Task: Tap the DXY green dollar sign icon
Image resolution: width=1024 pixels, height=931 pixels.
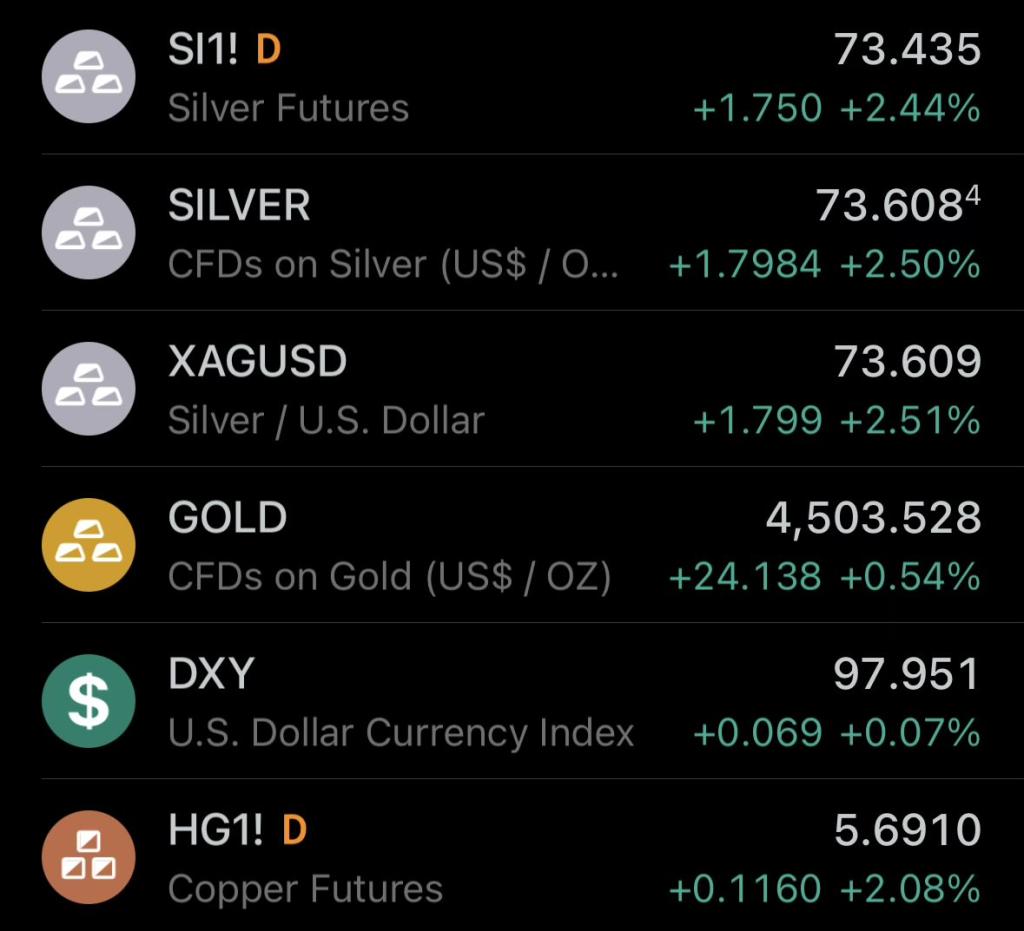Action: (88, 701)
